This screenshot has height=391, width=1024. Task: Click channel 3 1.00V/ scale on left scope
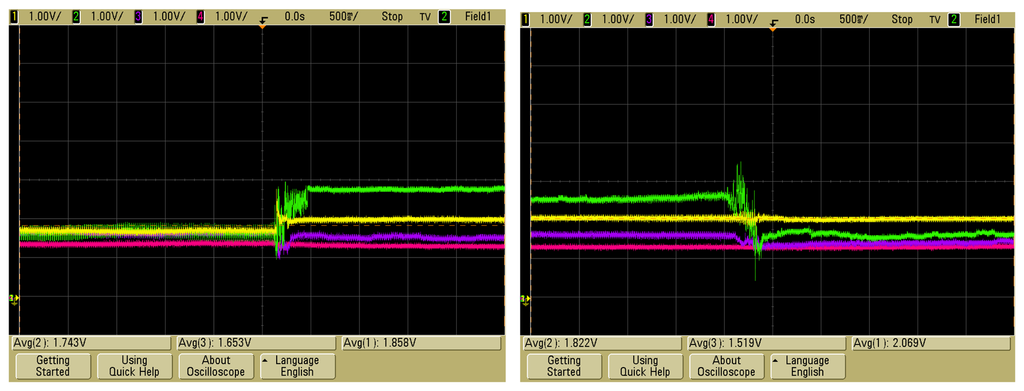pos(168,17)
